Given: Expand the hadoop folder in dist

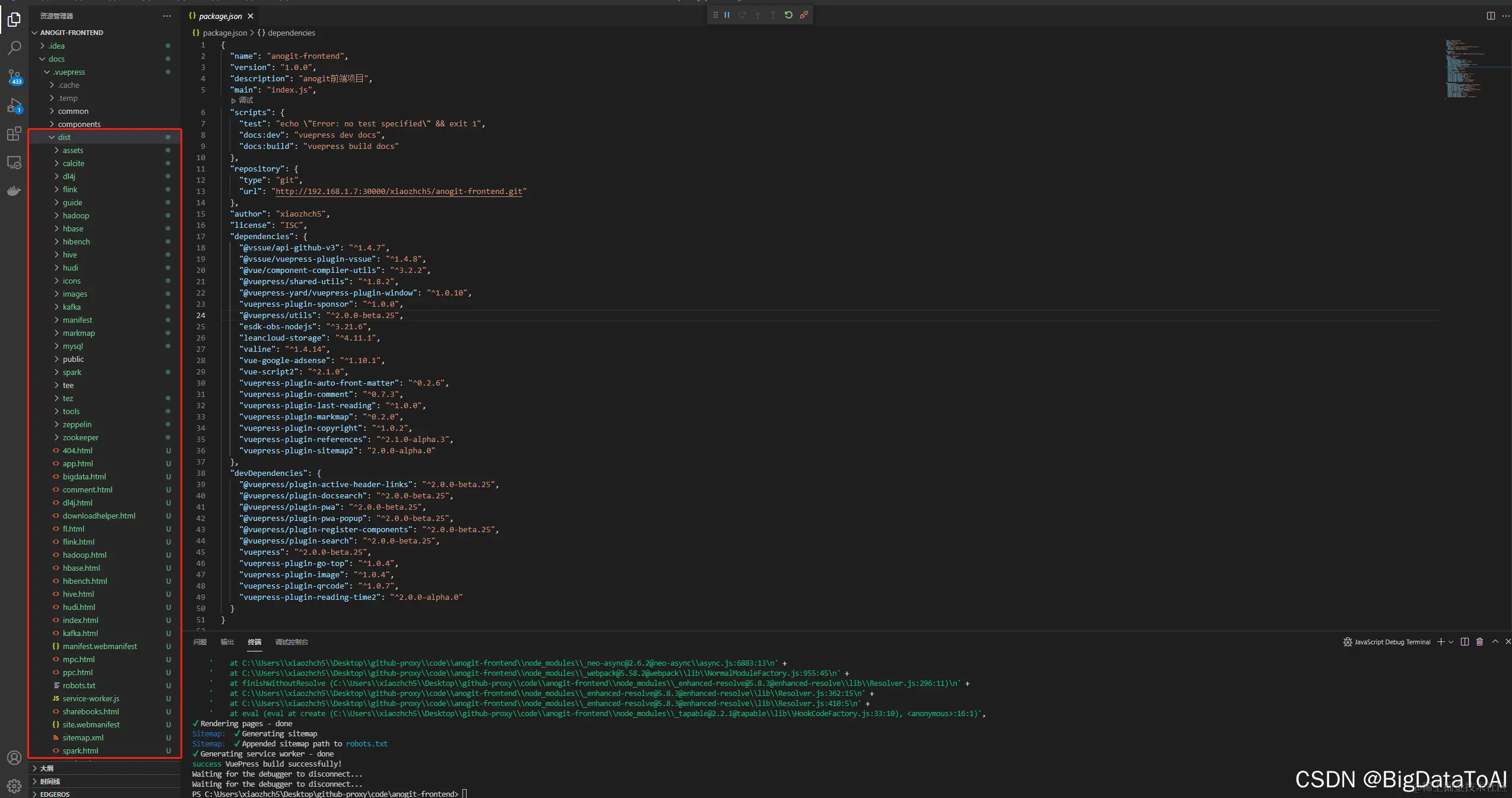Looking at the screenshot, I should pos(76,215).
